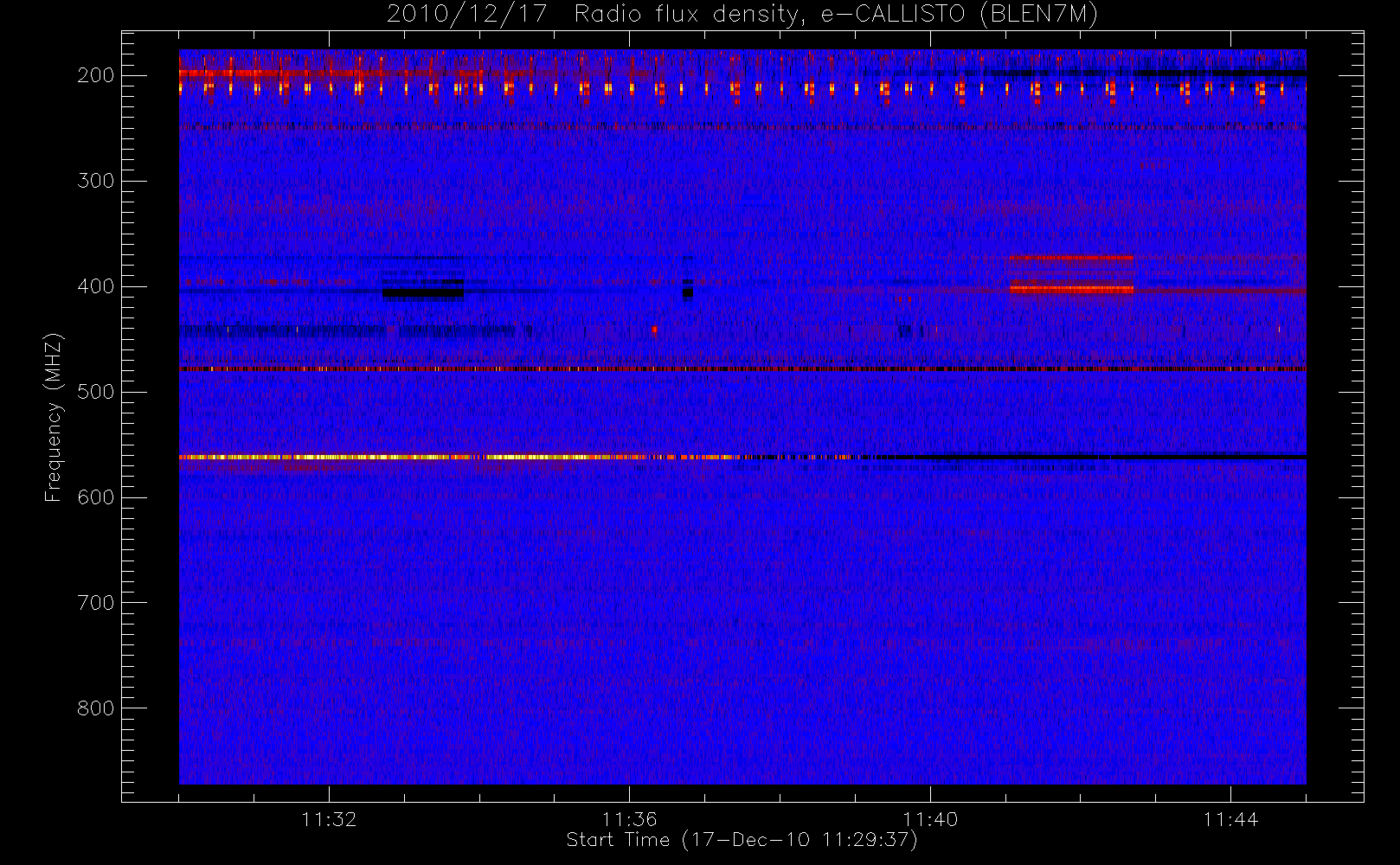Click the 800 frequency tick label

(96, 708)
